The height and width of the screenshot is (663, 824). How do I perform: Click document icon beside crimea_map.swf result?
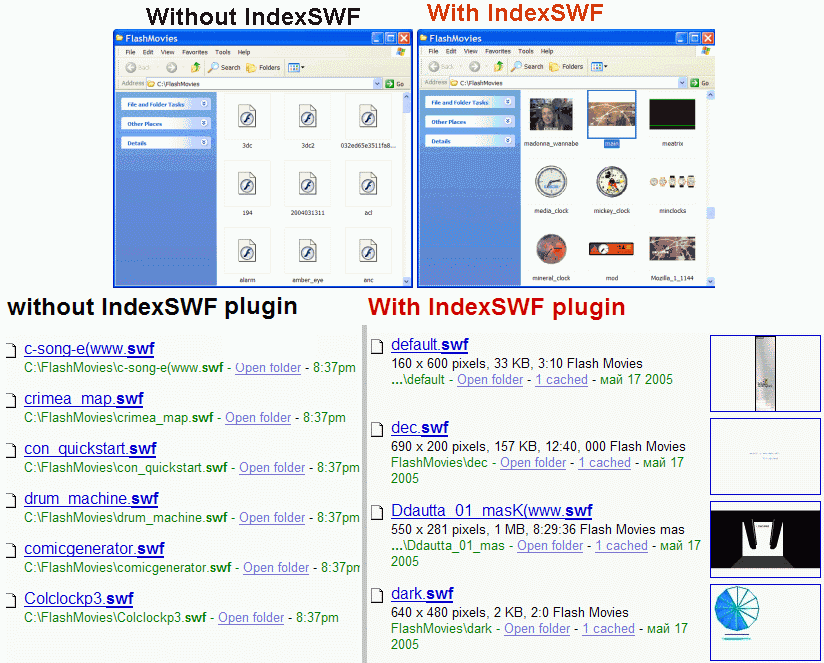pos(11,400)
